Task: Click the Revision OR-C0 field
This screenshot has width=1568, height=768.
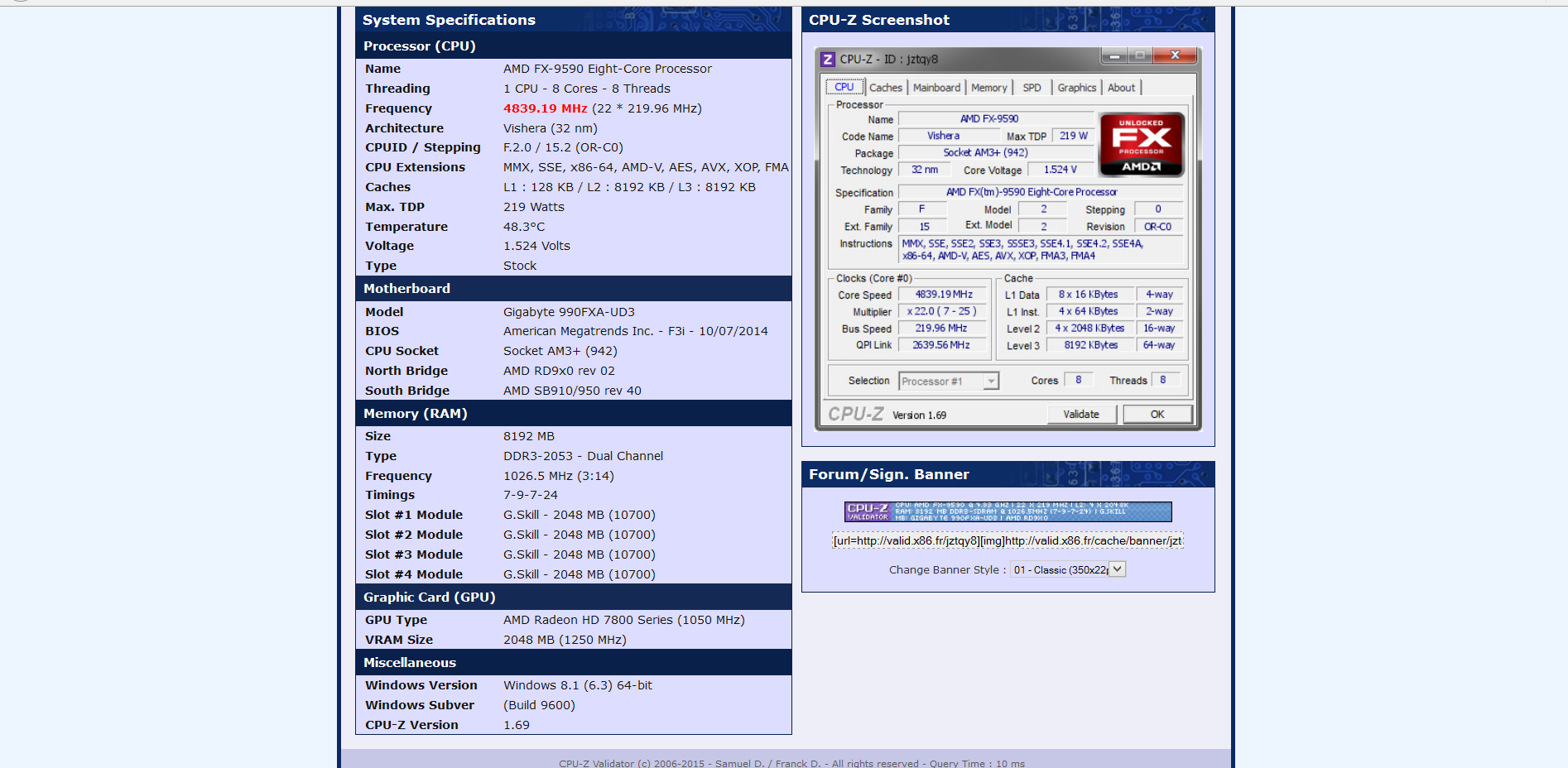Action: [x=1158, y=227]
